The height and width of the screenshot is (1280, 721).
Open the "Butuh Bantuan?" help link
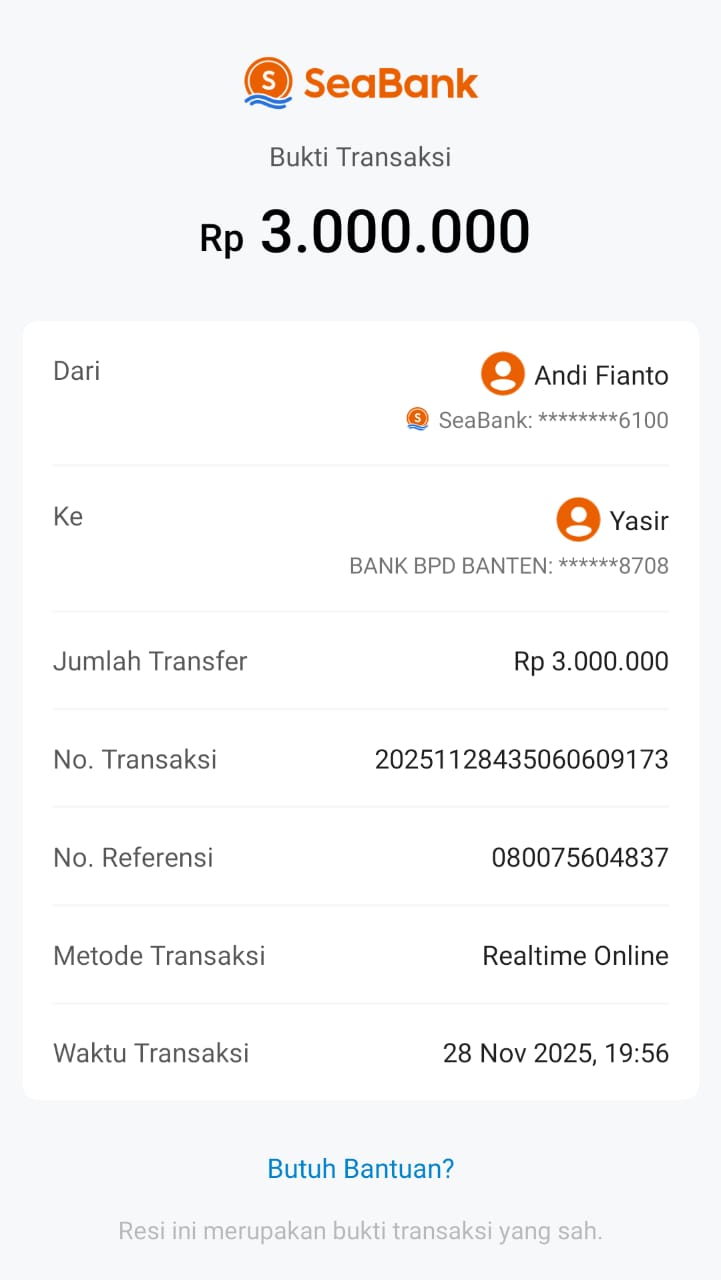tap(361, 1168)
